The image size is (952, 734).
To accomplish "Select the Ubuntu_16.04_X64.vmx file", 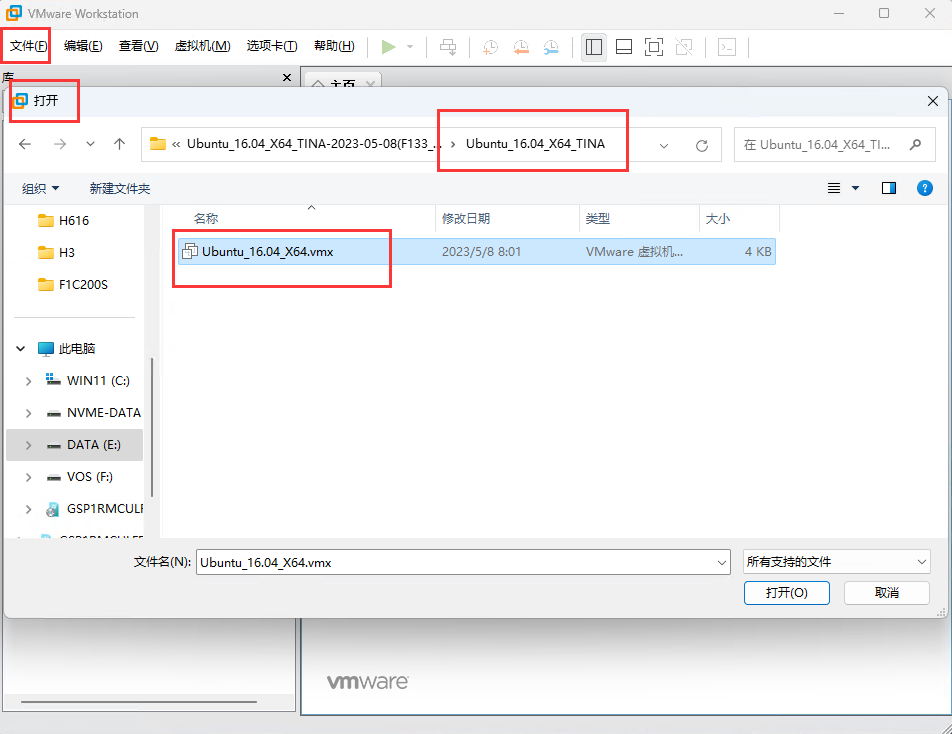I will coord(267,252).
